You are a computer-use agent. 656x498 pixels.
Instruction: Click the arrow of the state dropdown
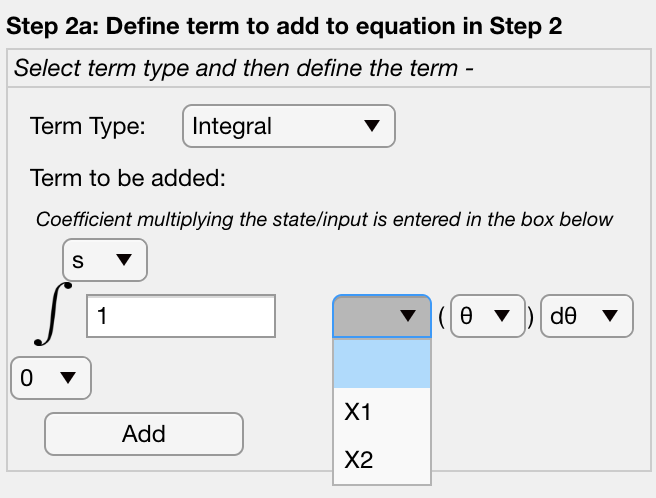coord(407,316)
